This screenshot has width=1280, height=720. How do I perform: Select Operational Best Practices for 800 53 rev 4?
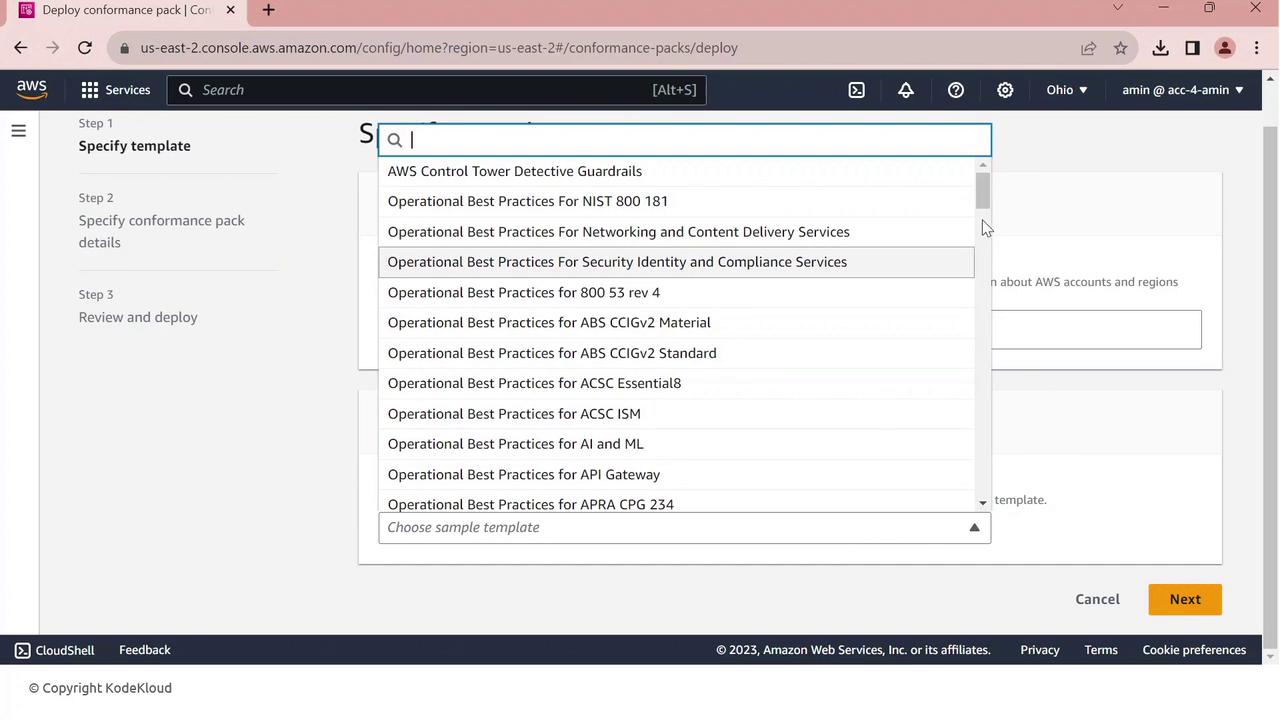click(x=676, y=293)
